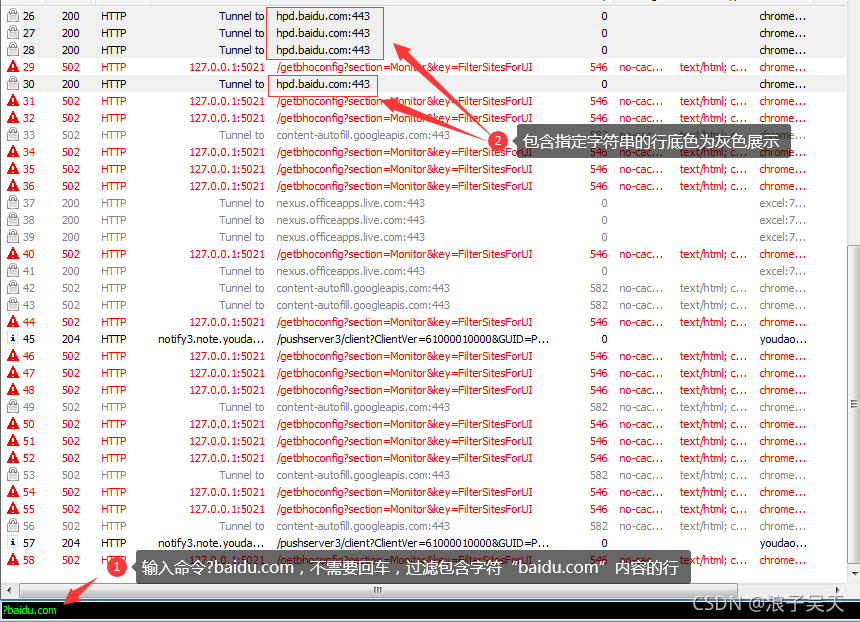Viewport: 860px width, 622px height.
Task: Click the blue info icon of session 45
Action: [13, 338]
